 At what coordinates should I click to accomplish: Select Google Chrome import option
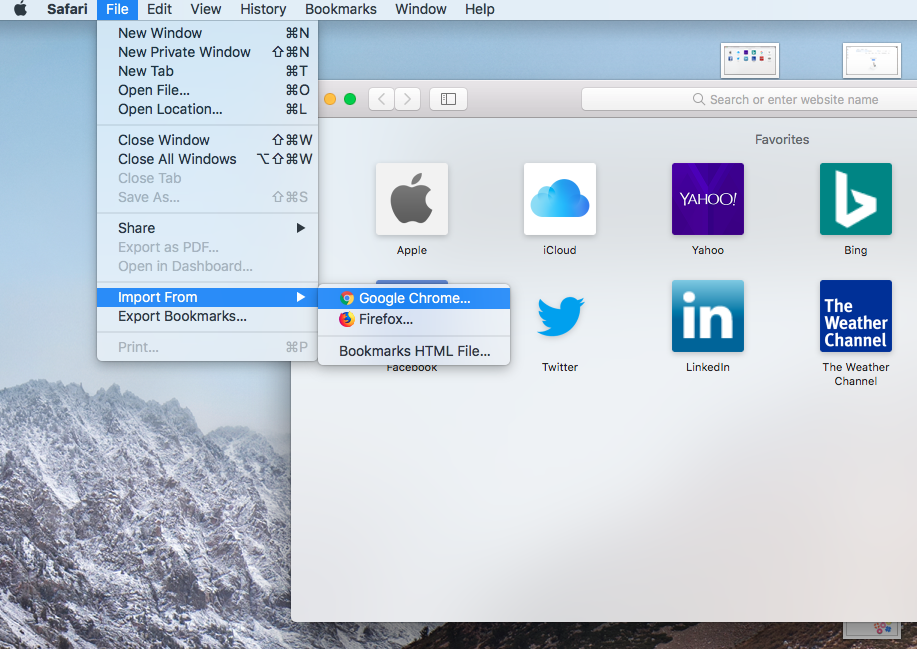(414, 298)
